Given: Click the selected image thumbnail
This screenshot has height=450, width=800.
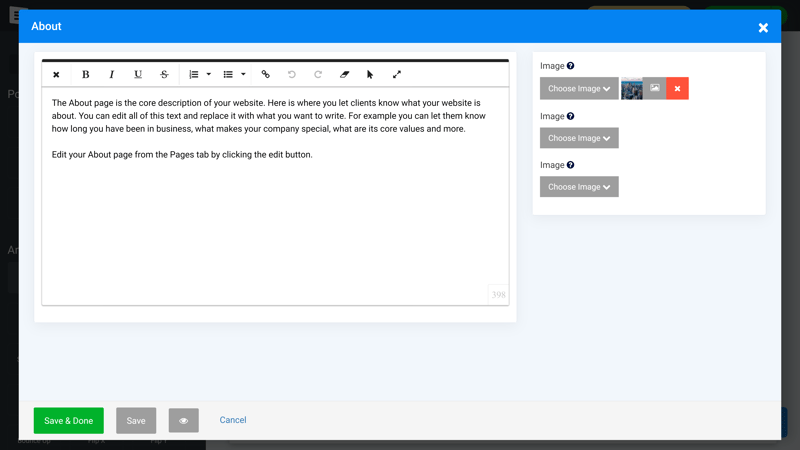Looking at the screenshot, I should [631, 89].
